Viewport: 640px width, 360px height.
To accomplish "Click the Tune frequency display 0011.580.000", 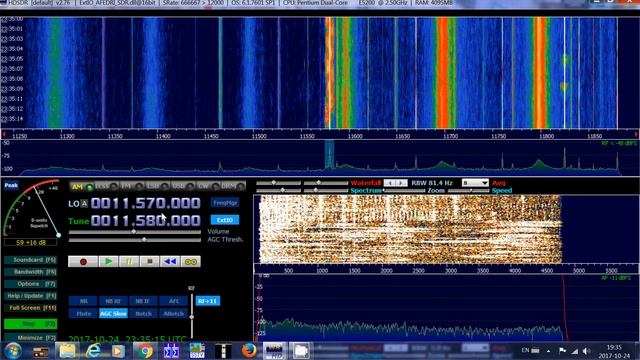I will pyautogui.click(x=146, y=221).
